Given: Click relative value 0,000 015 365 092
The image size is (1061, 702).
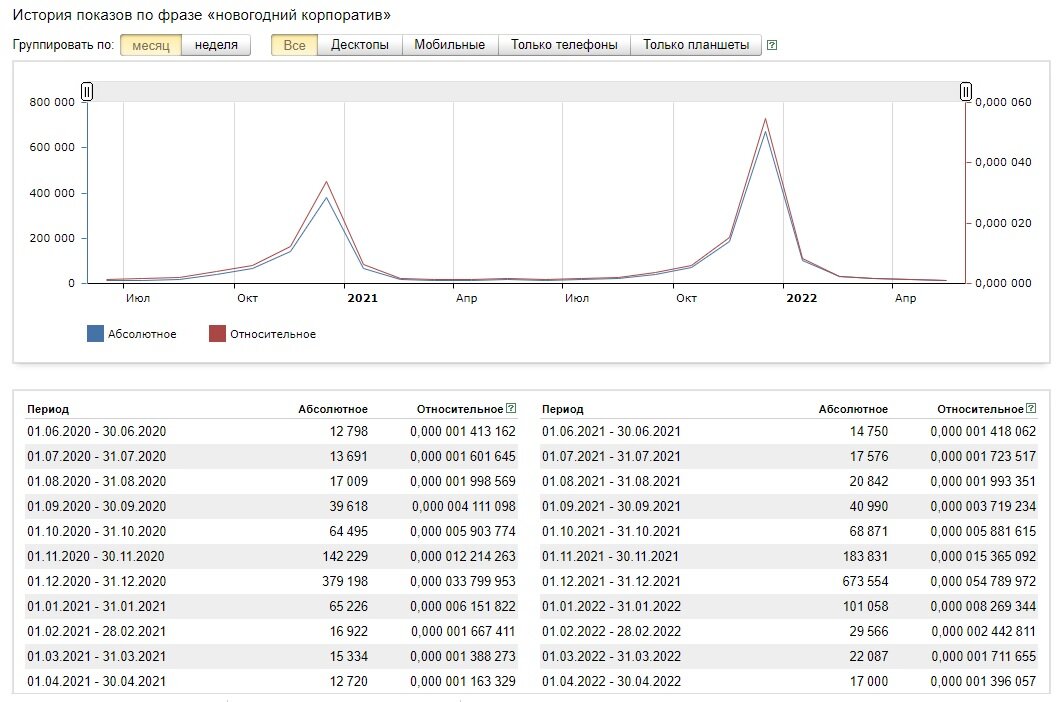Looking at the screenshot, I should tap(983, 556).
